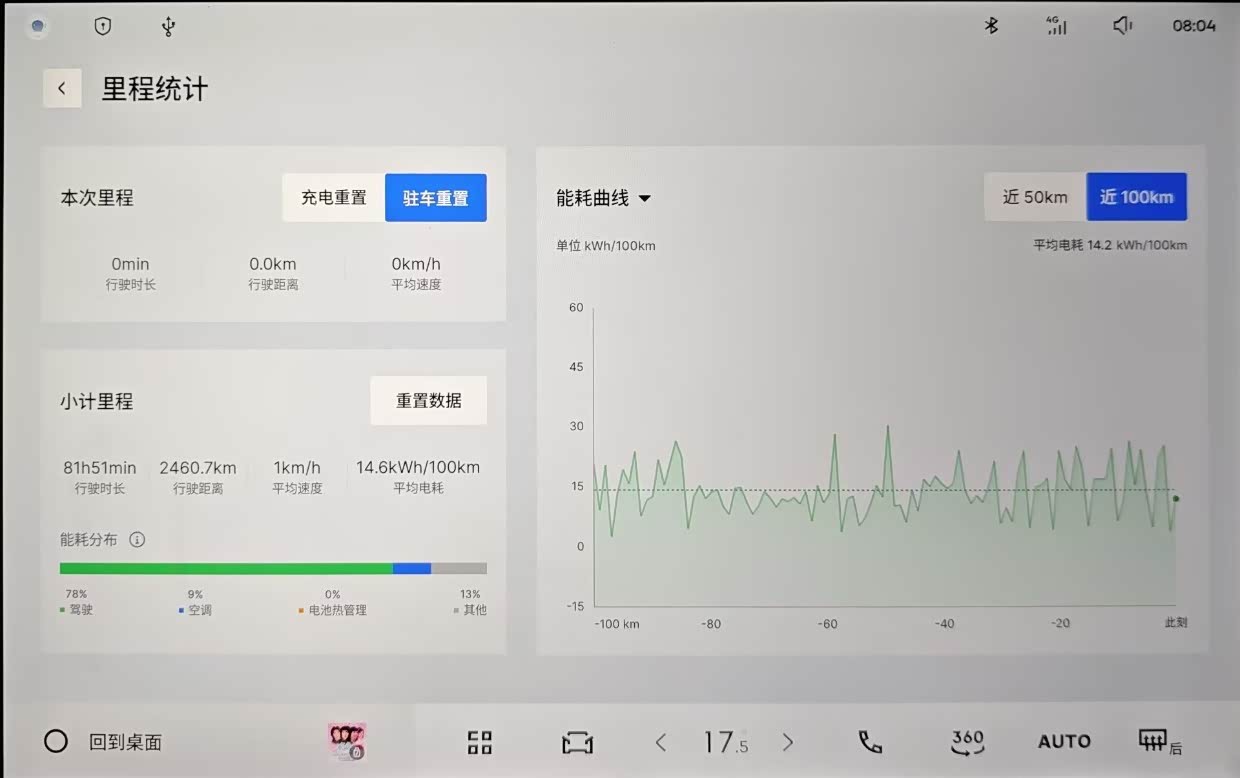Tap the 0min trip duration
This screenshot has height=778, width=1240.
click(130, 264)
